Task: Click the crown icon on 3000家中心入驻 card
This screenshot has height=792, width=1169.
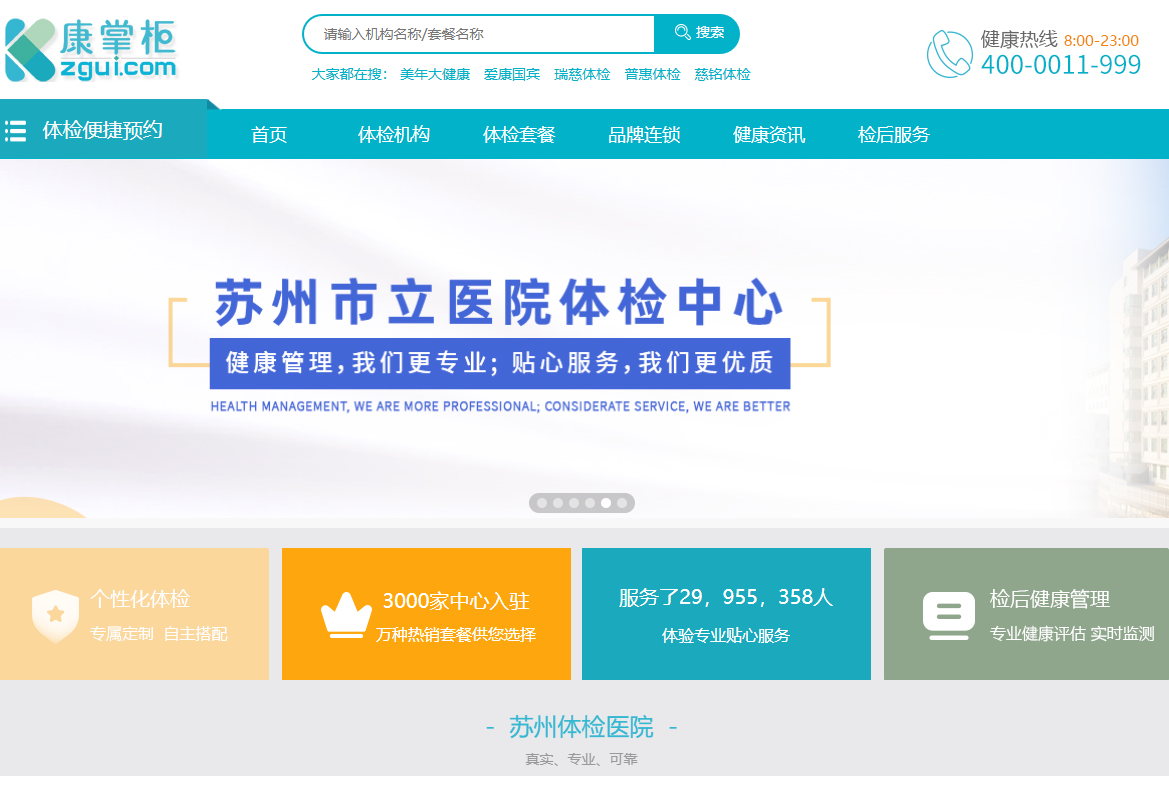Action: pos(344,614)
